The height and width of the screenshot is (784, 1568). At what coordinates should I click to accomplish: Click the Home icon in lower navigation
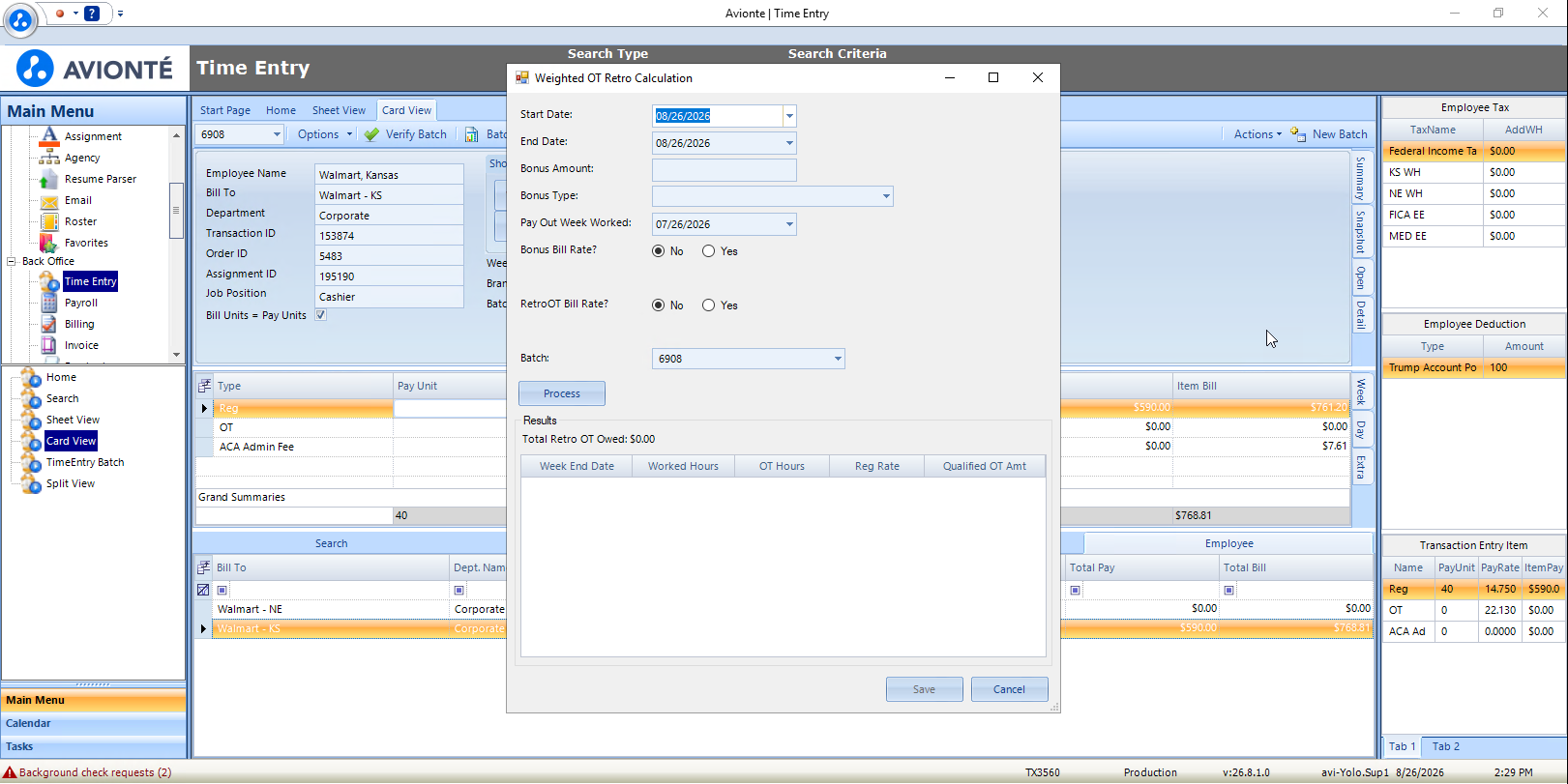tap(31, 377)
